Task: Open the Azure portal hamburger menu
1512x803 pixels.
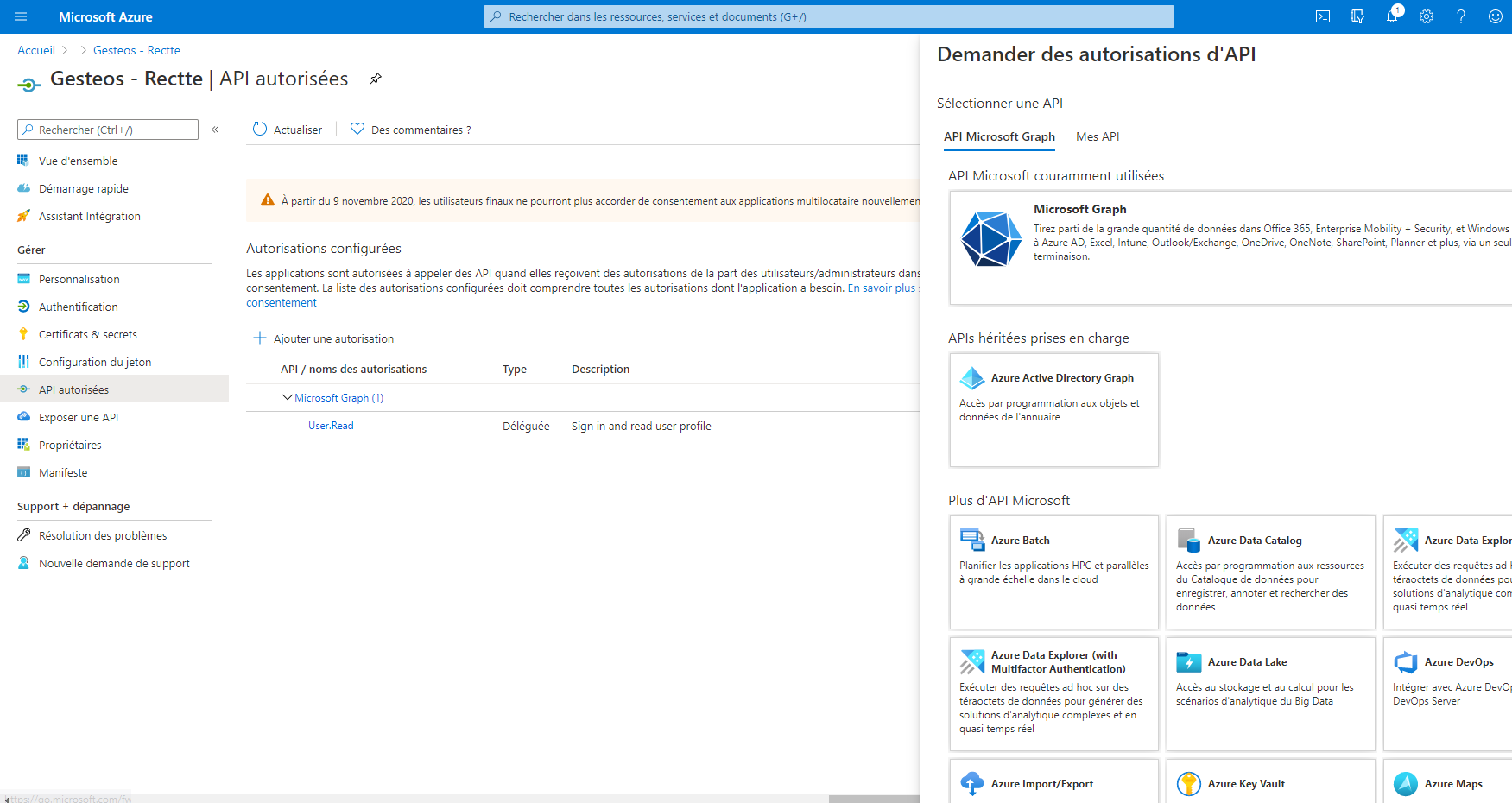Action: pos(21,16)
